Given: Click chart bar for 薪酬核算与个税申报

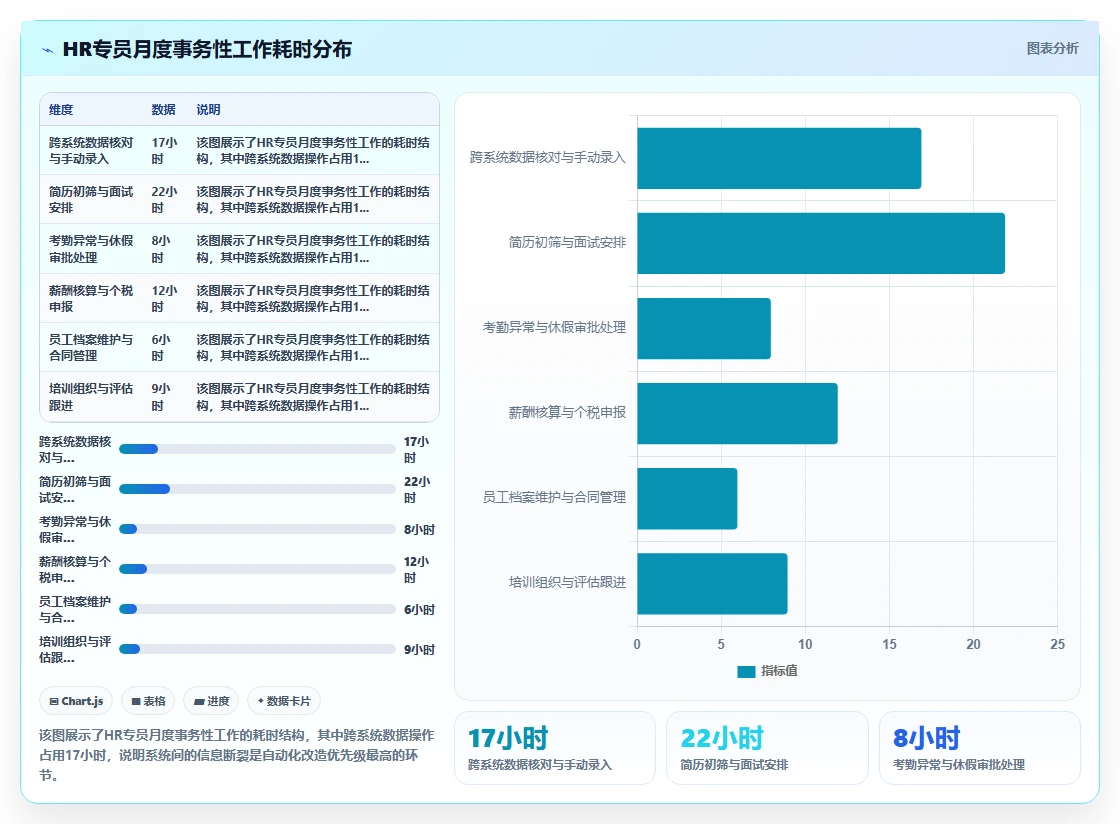Looking at the screenshot, I should click(737, 413).
